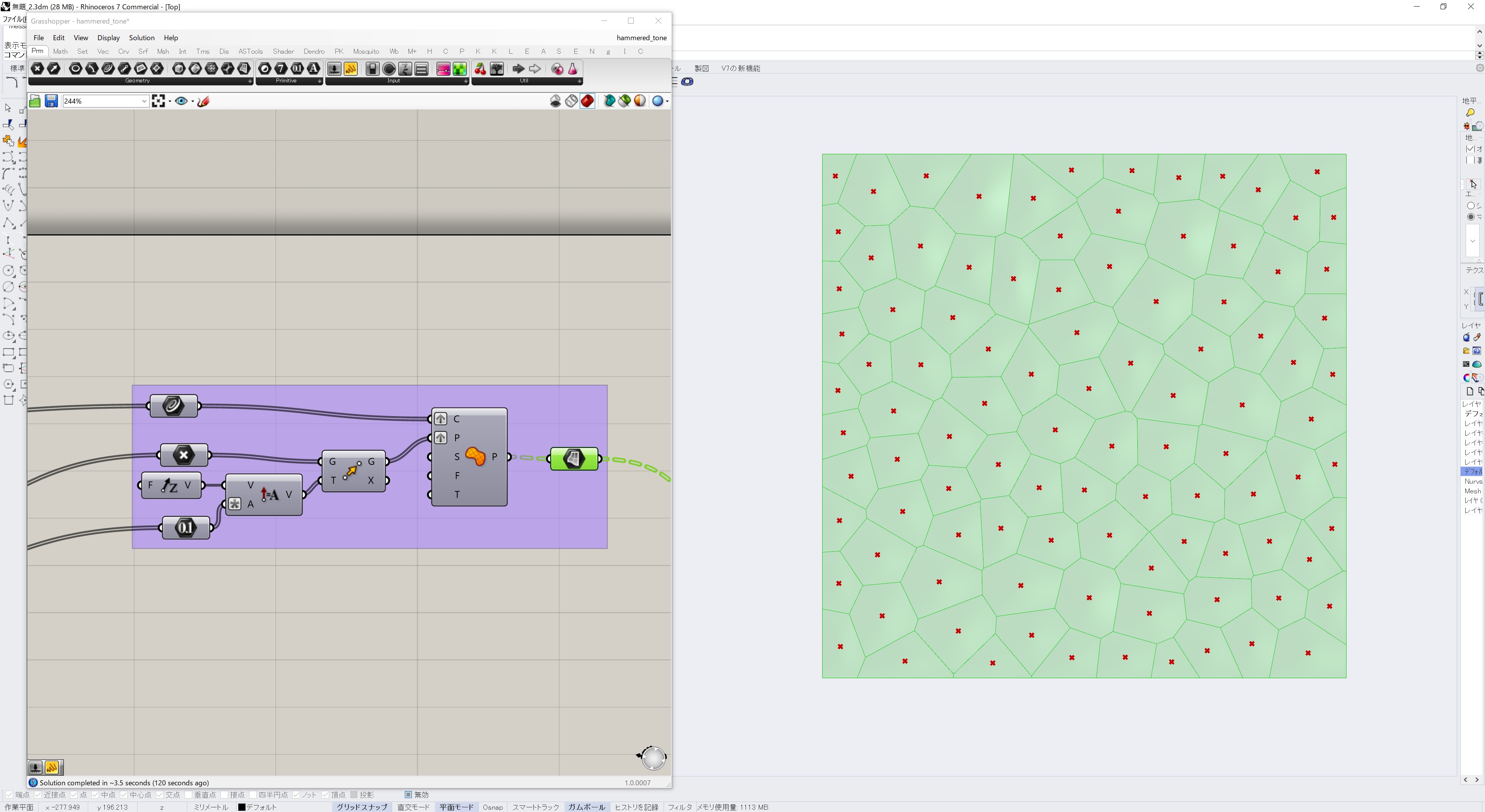The height and width of the screenshot is (812, 1485).
Task: Enable the 四半円点 osnap checkbox
Action: click(253, 795)
